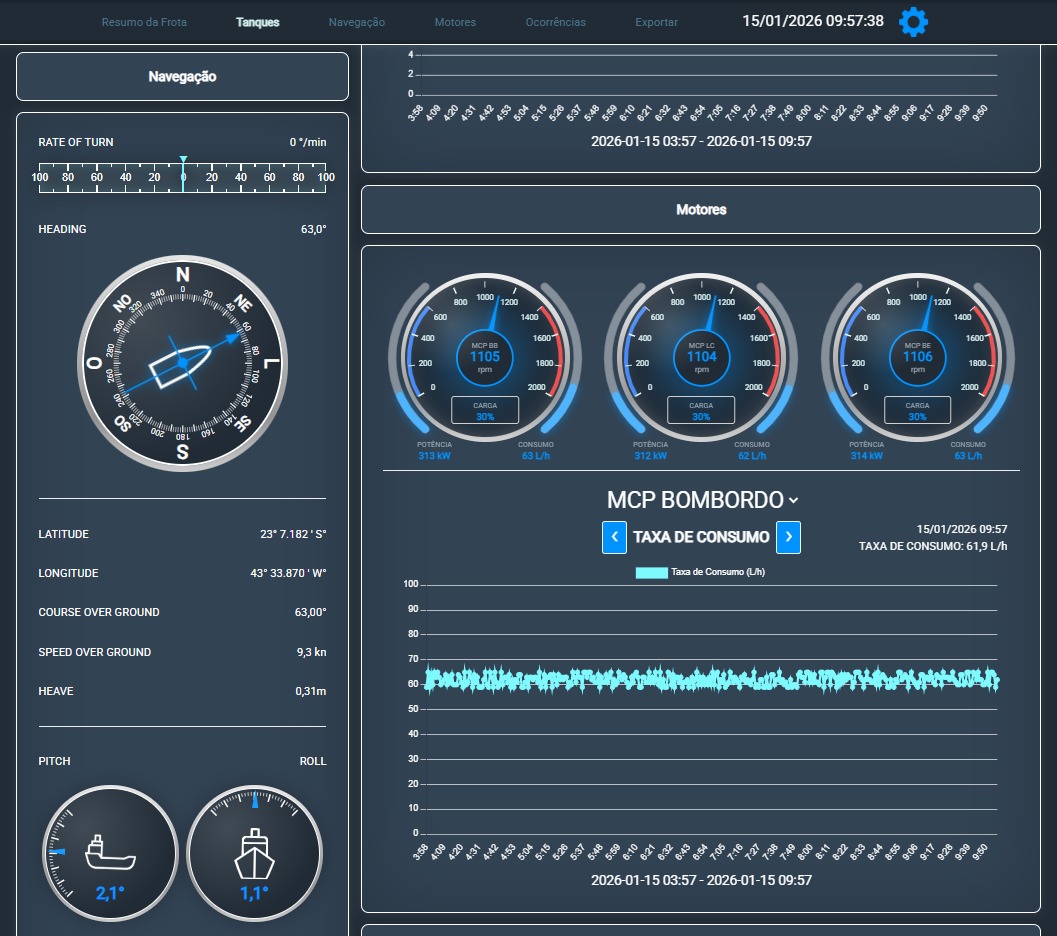The image size is (1057, 936).
Task: Collapse the Navegação panel header
Action: (182, 77)
